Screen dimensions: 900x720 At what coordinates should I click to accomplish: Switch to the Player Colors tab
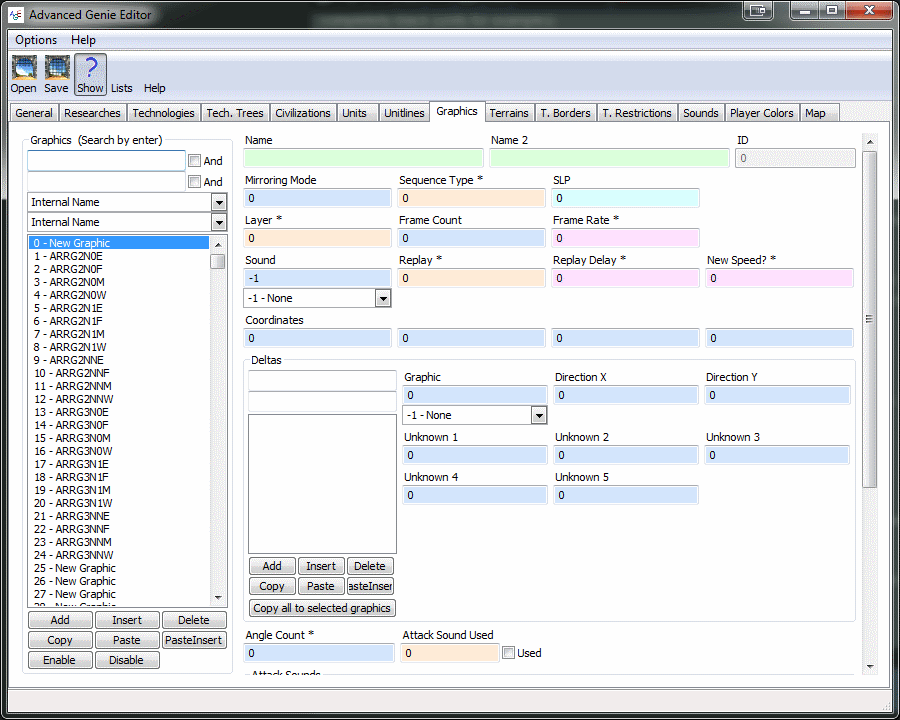coord(762,113)
